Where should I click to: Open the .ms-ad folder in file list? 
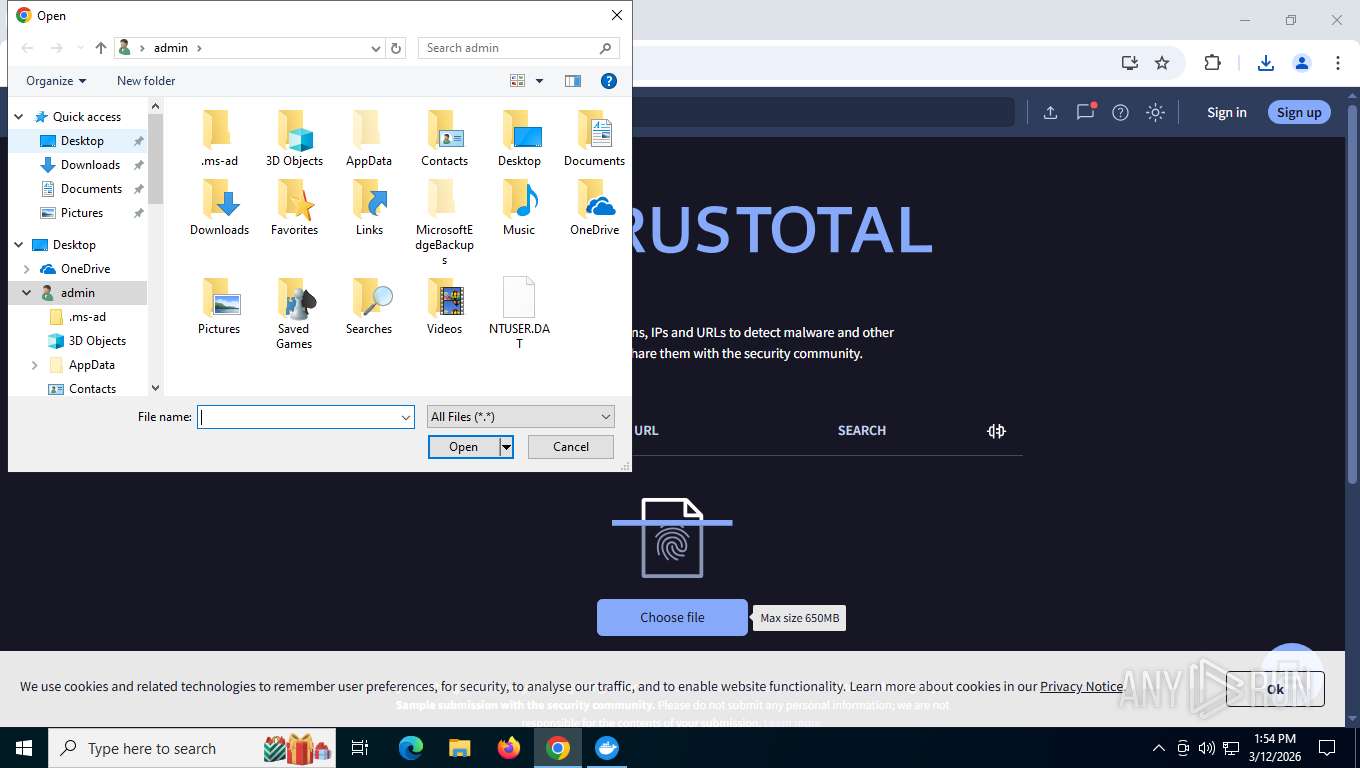[x=219, y=139]
